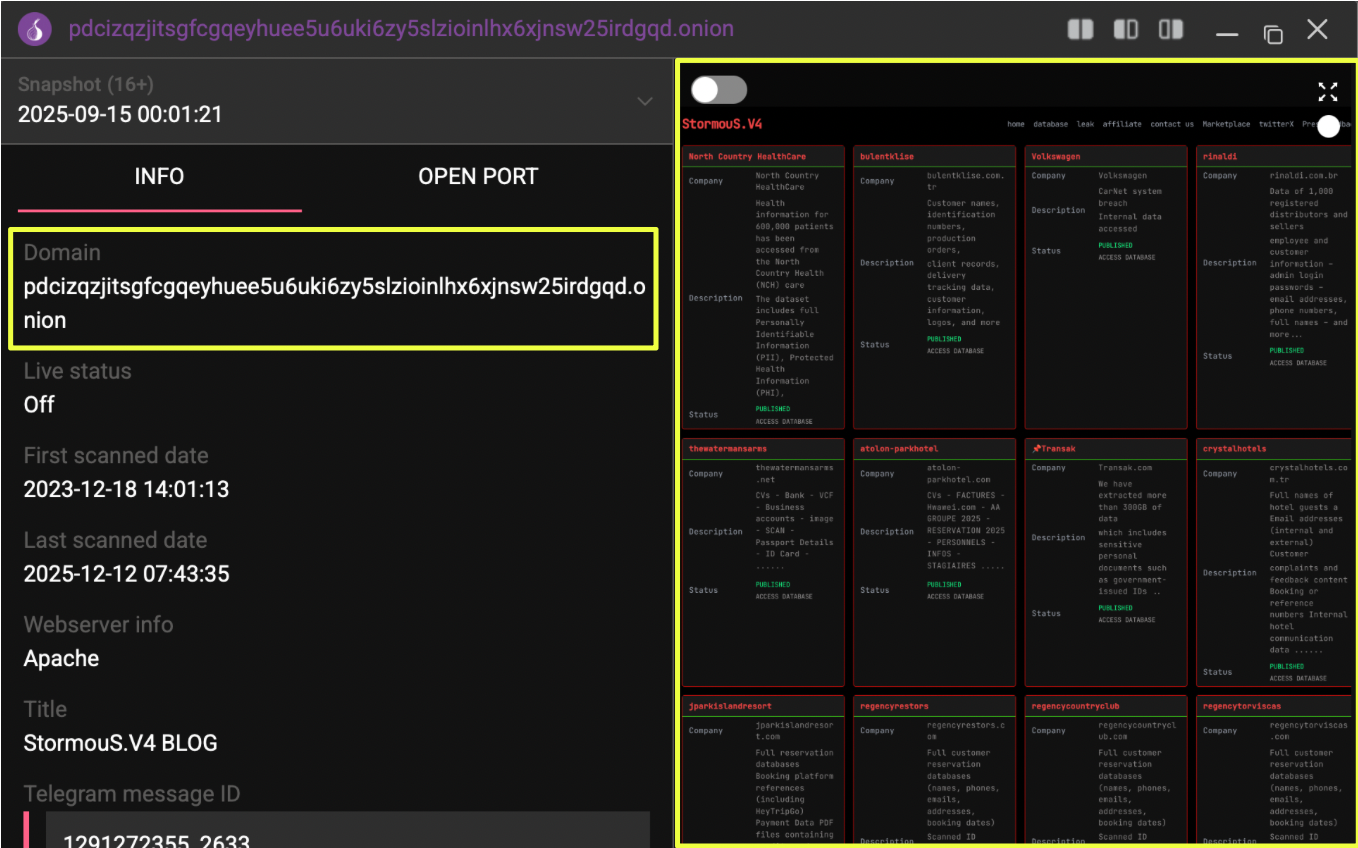The image size is (1358, 848).
Task: Click the purple onion address in the title bar
Action: [x=401, y=29]
